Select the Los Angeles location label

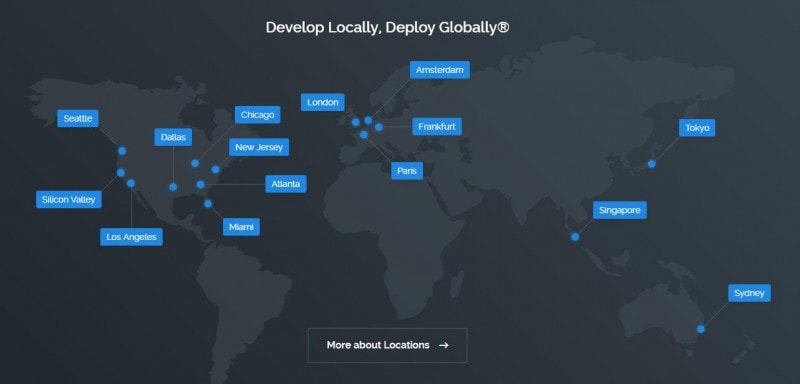[x=131, y=237]
